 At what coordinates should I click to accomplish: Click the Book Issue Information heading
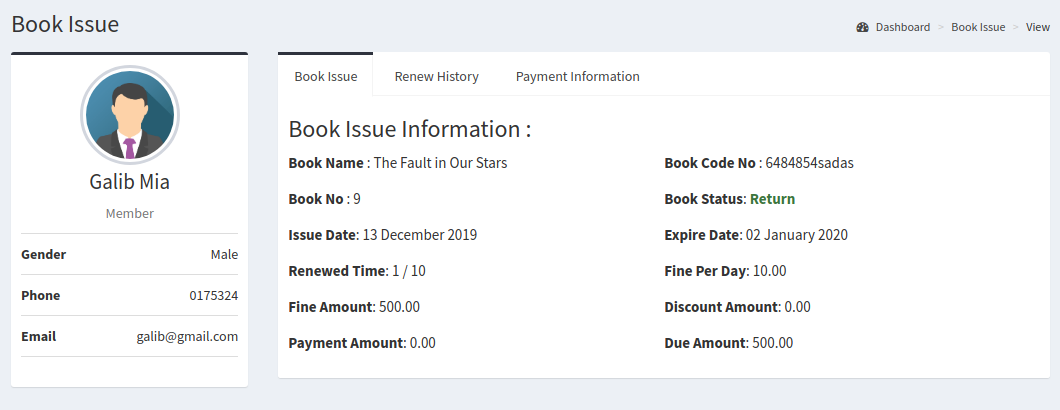tap(409, 129)
